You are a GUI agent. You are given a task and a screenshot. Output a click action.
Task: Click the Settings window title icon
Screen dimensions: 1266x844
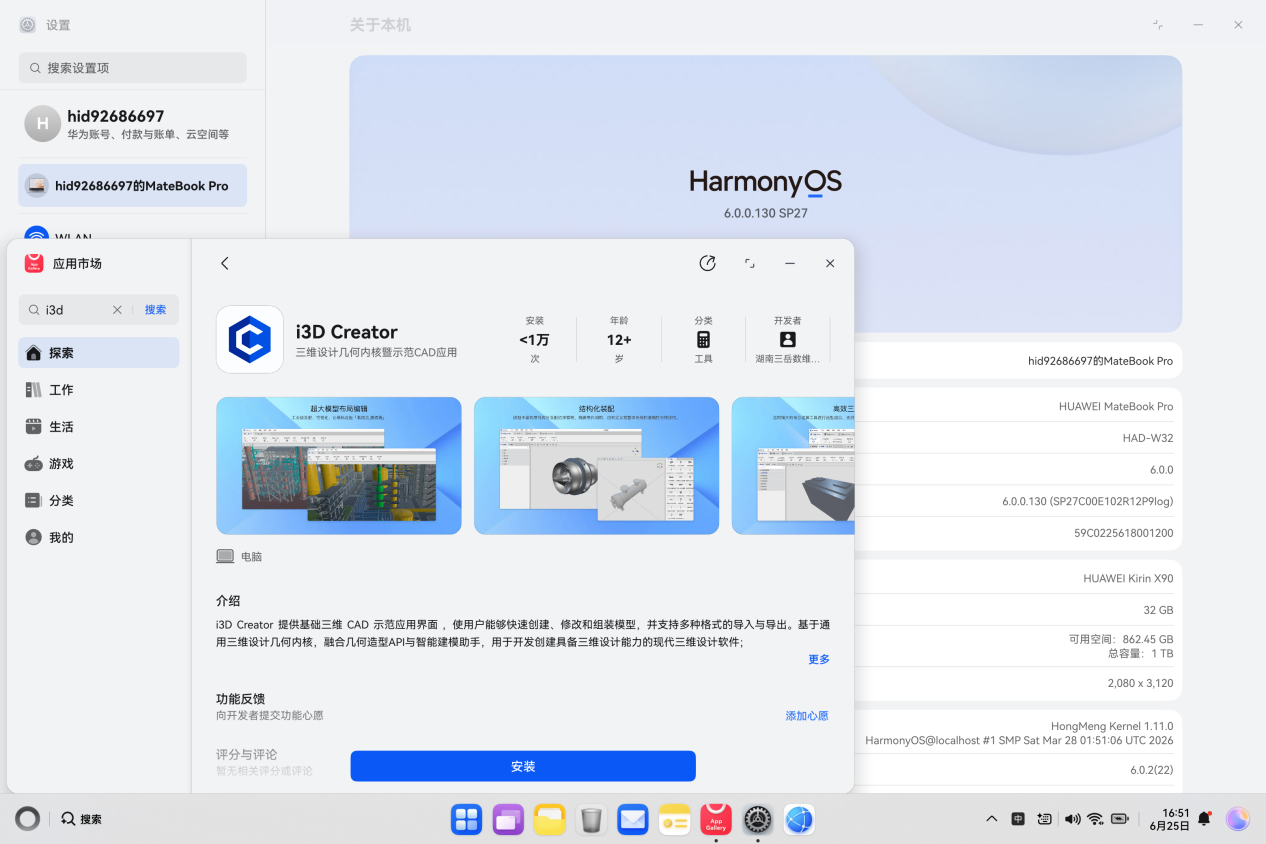[x=28, y=25]
